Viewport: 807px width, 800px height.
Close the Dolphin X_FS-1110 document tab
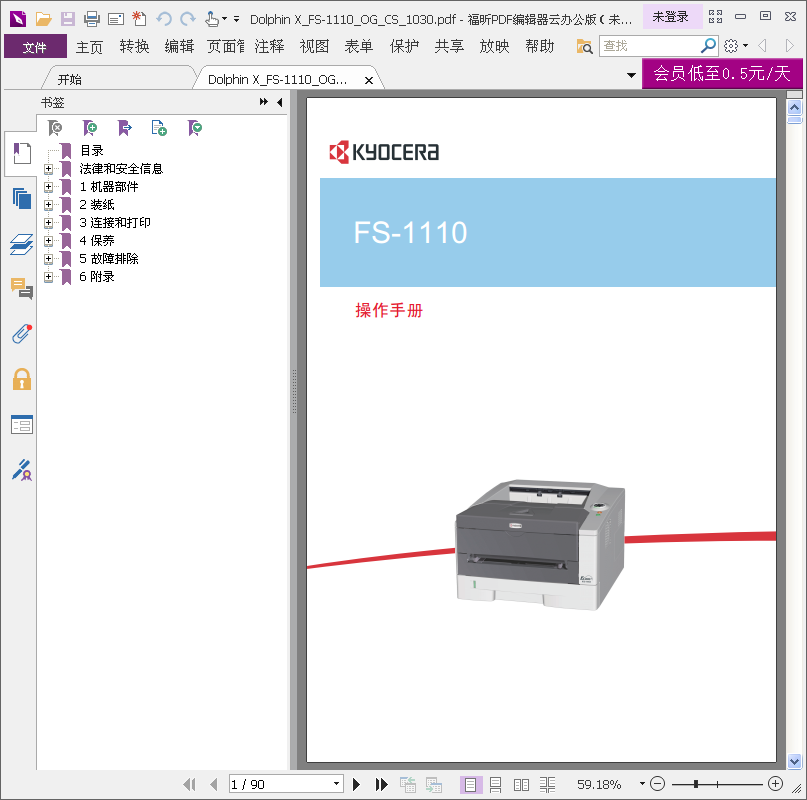pos(369,80)
